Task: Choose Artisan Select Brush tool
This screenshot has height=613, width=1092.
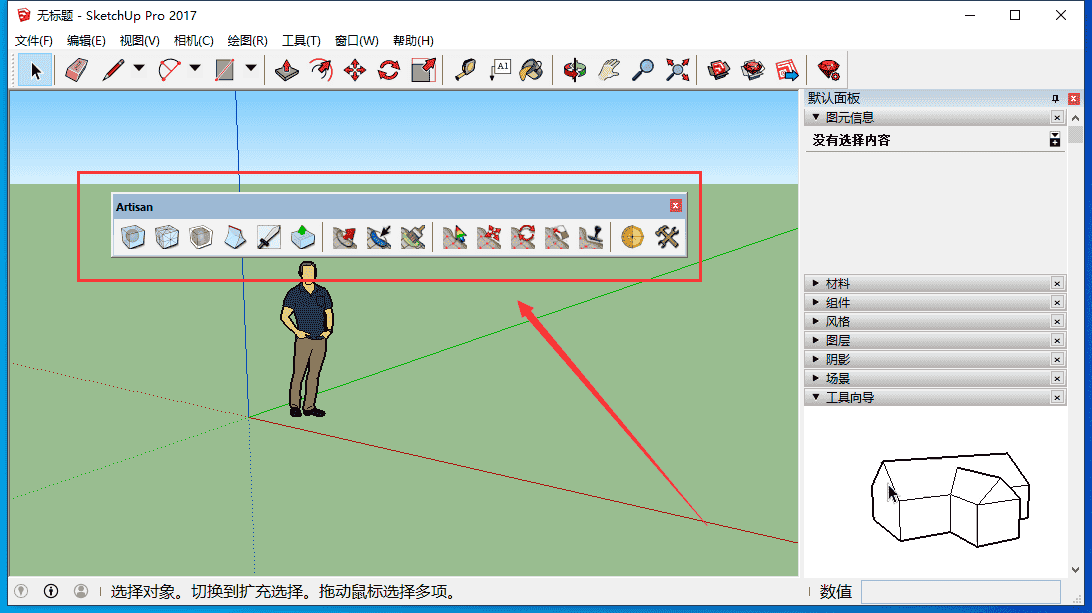Action: 379,237
